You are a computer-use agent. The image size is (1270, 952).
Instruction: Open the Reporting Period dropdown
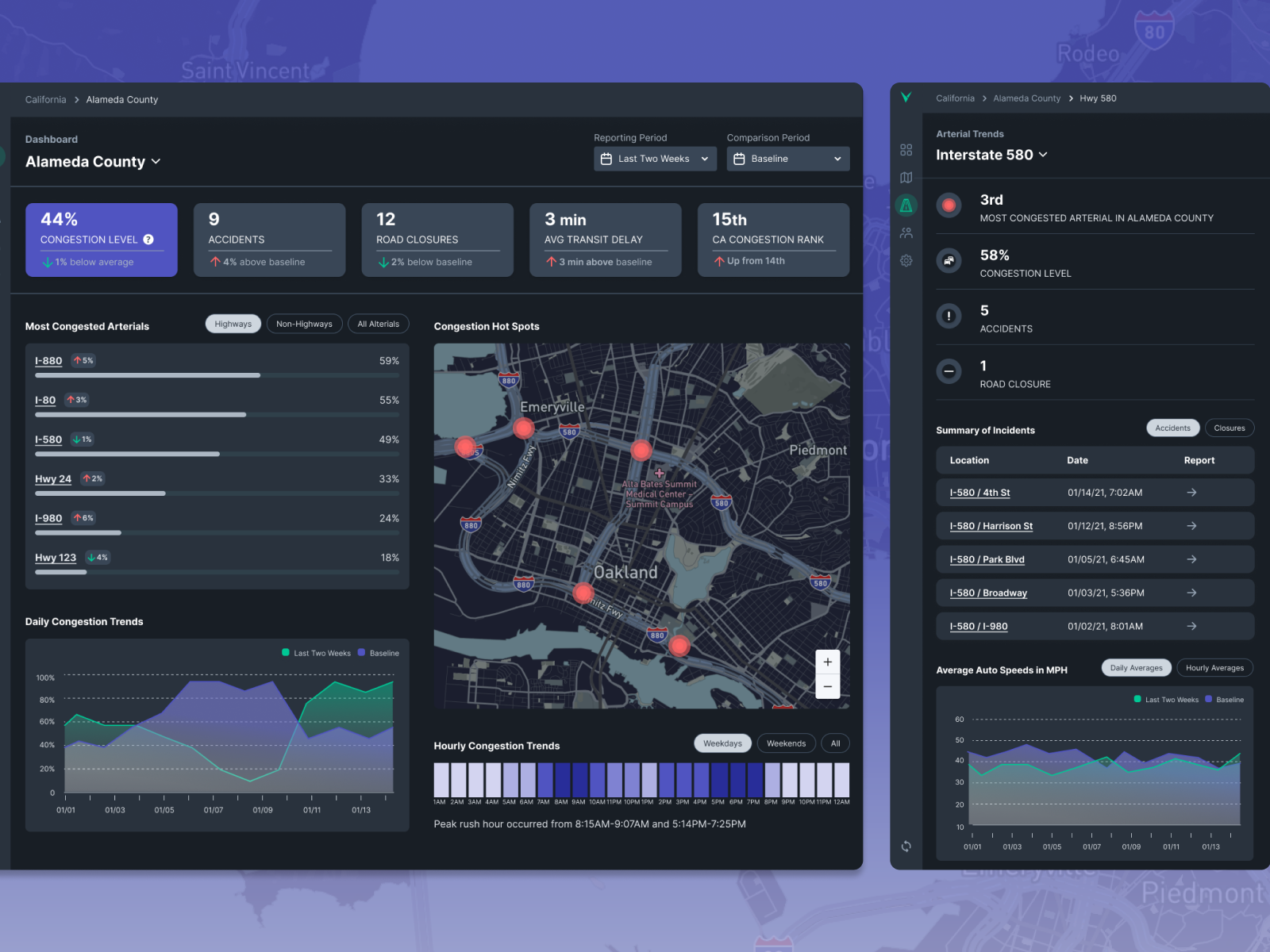coord(655,159)
